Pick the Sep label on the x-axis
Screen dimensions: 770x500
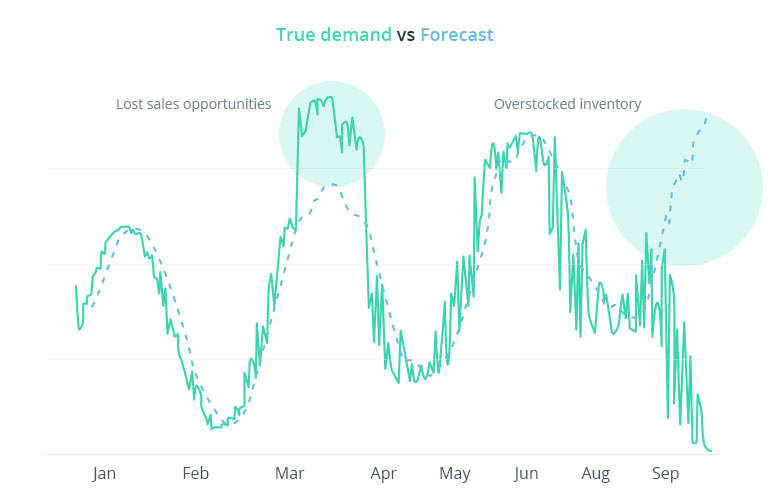point(666,473)
